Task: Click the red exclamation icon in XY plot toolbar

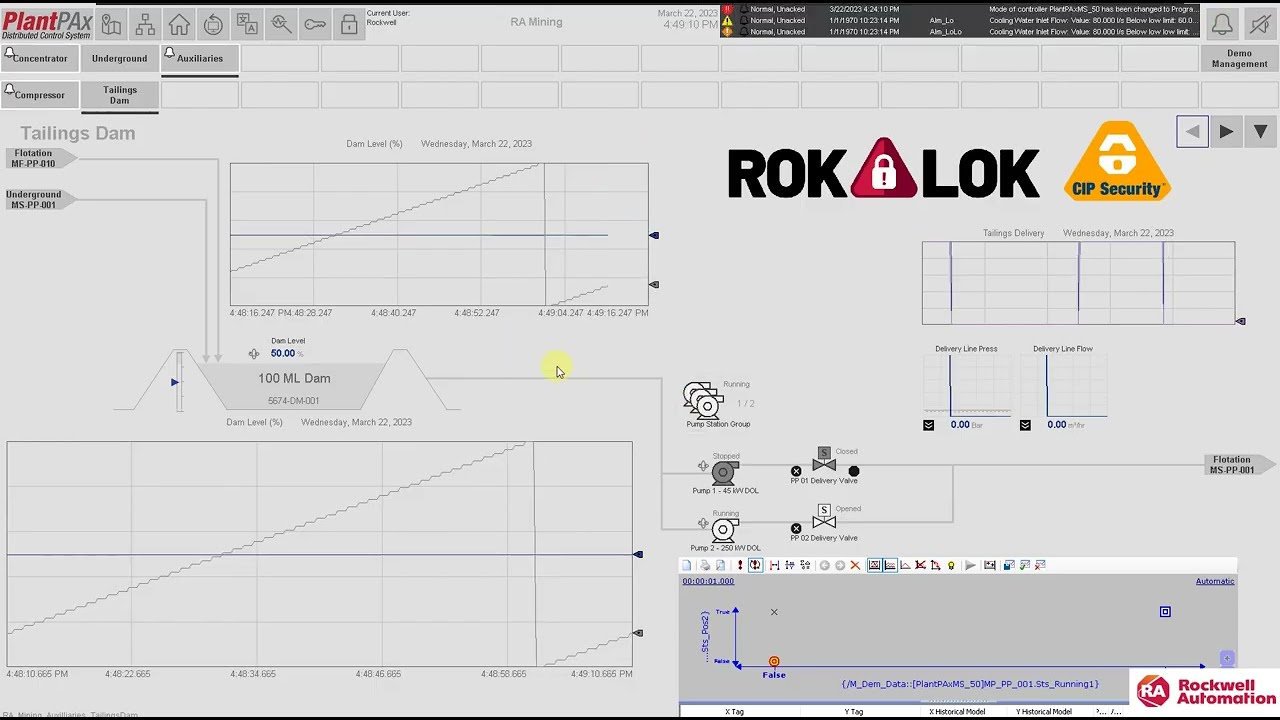Action: click(740, 565)
